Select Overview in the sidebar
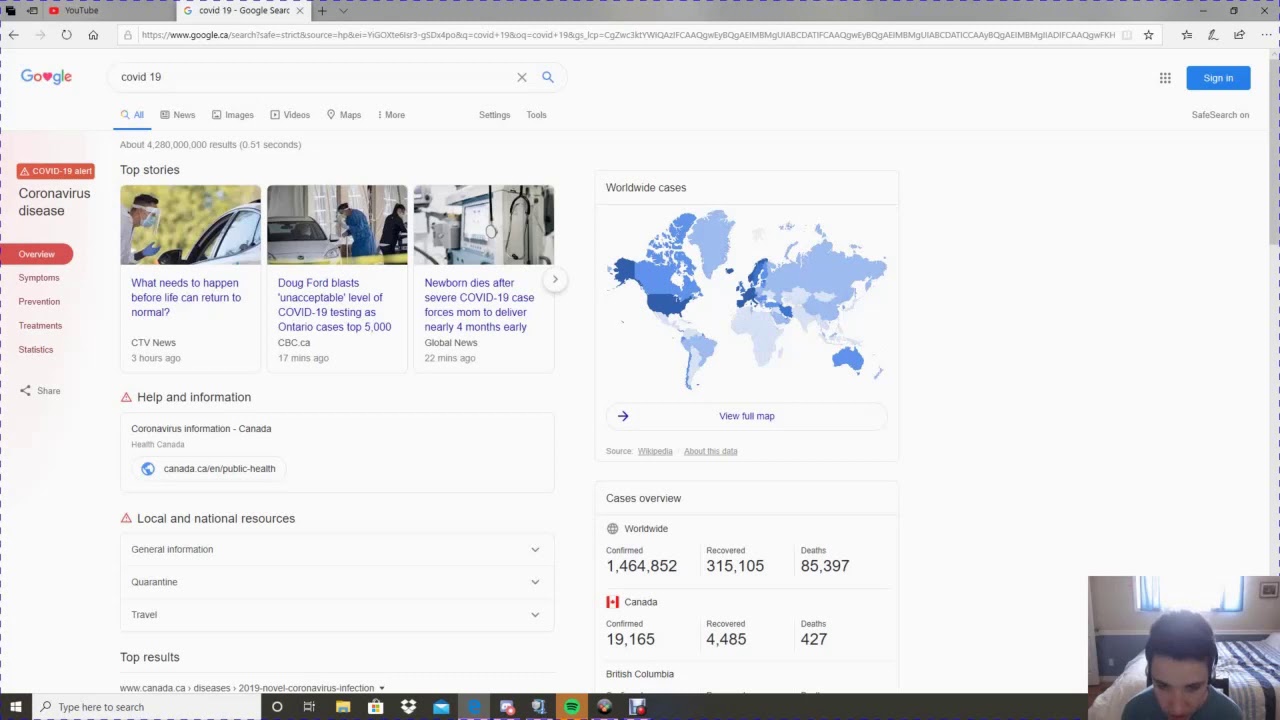This screenshot has height=720, width=1280. click(x=37, y=254)
